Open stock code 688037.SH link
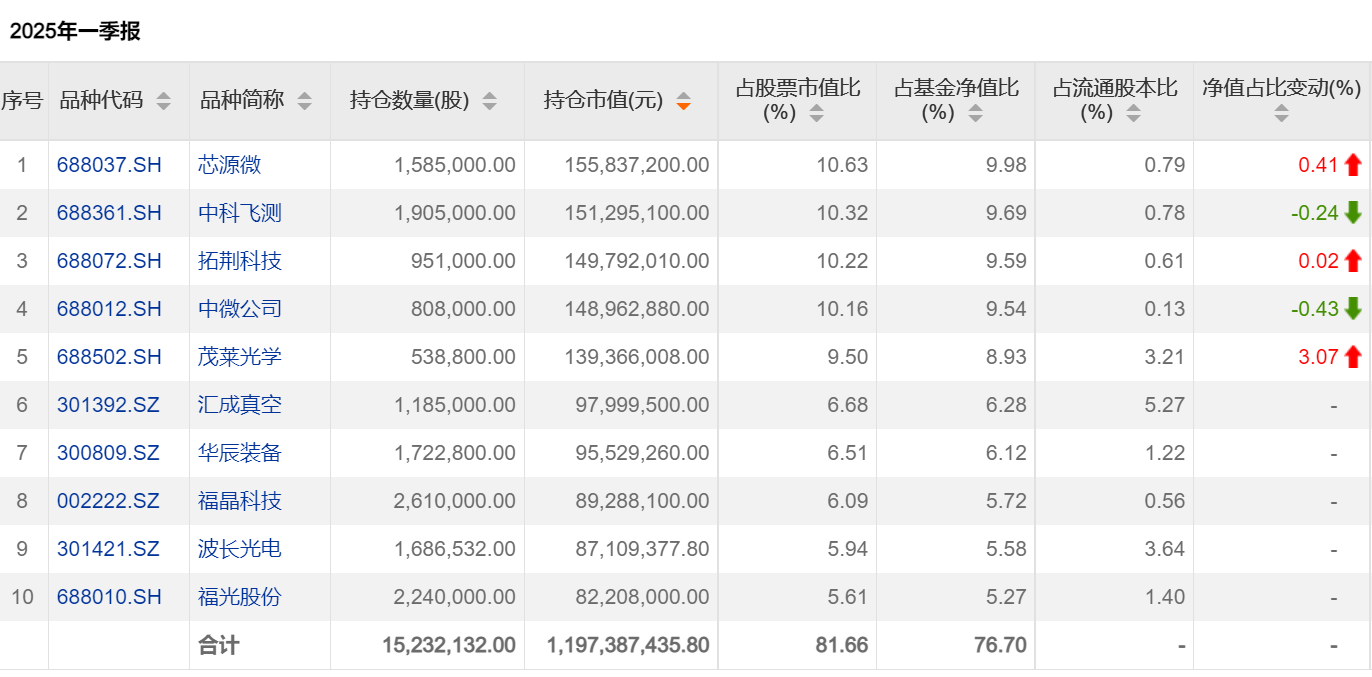1372x677 pixels. tap(109, 165)
